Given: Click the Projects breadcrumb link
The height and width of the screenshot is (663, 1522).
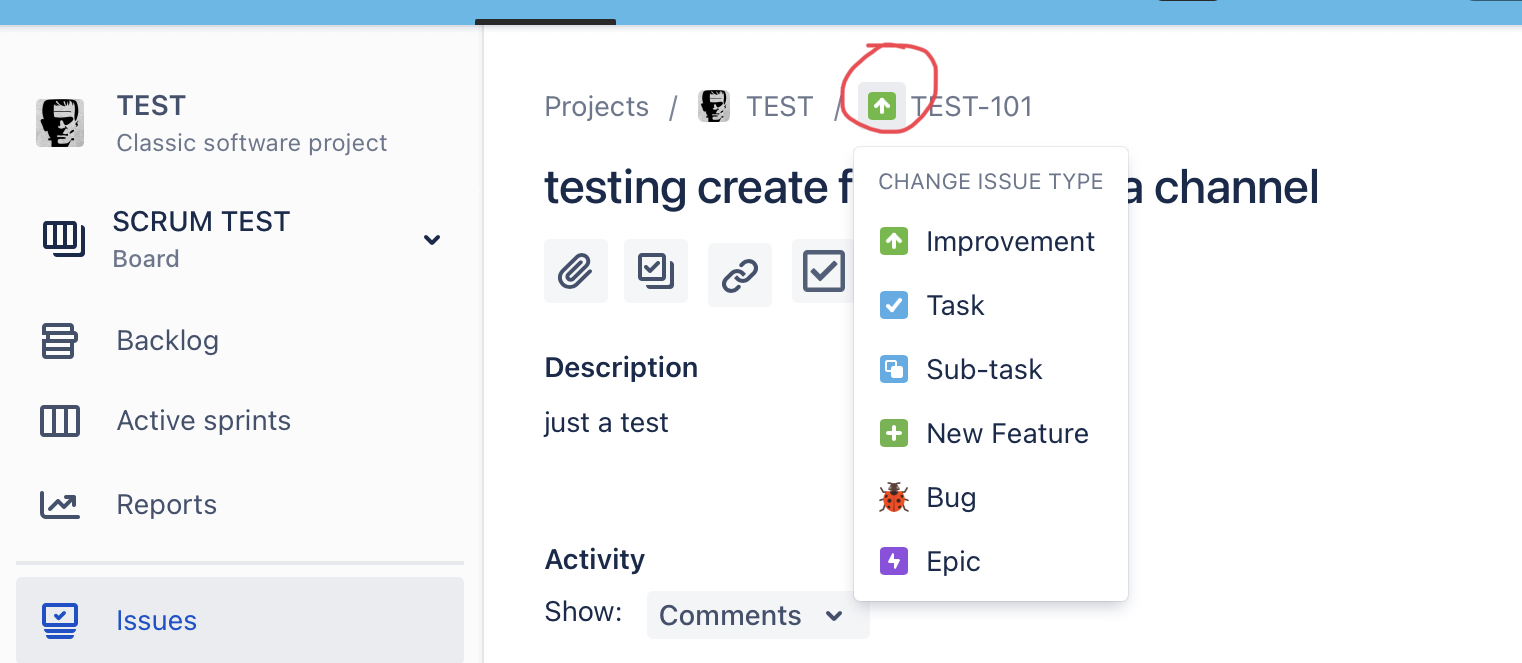Looking at the screenshot, I should pyautogui.click(x=596, y=106).
